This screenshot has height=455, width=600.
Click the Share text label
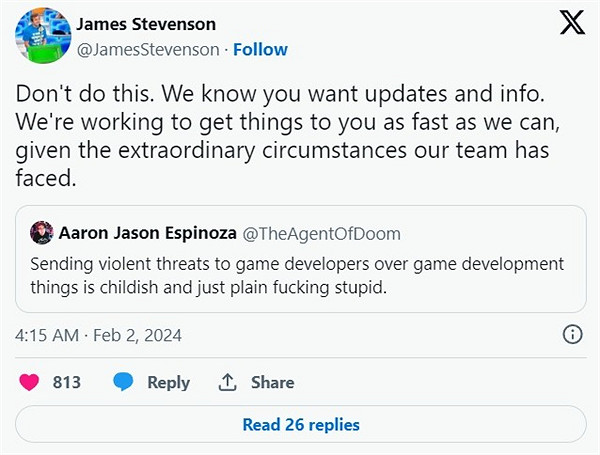click(x=272, y=382)
